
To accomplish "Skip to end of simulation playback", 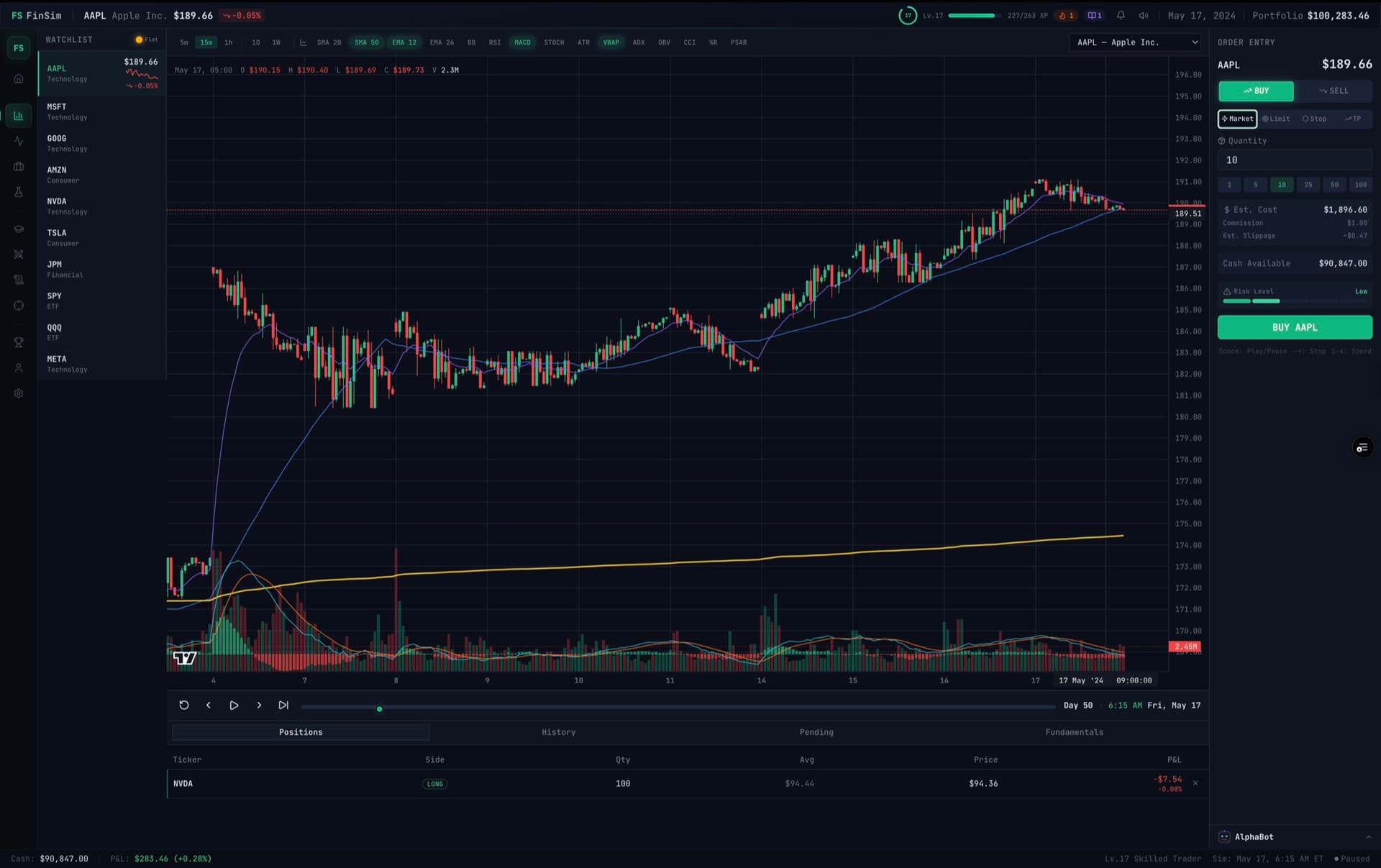I will click(x=283, y=705).
